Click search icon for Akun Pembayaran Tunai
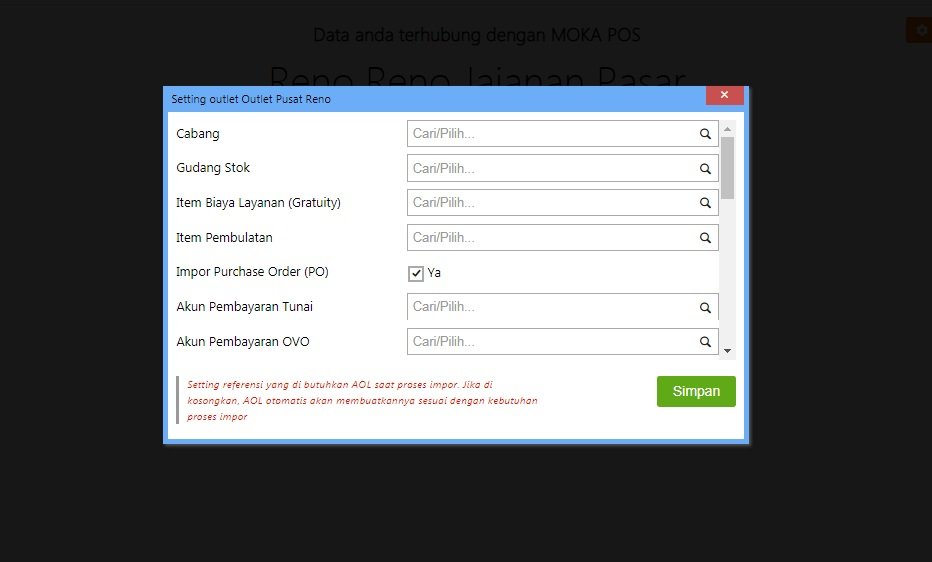 [705, 308]
